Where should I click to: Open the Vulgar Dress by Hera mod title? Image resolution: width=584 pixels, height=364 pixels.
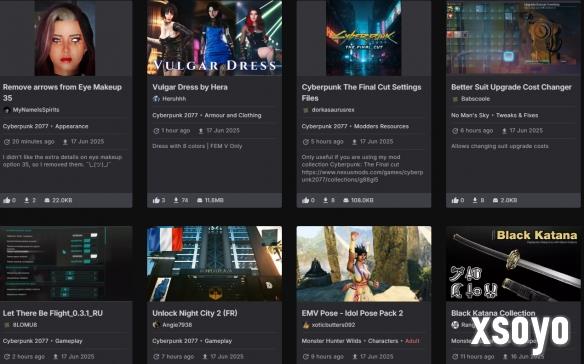coord(190,87)
